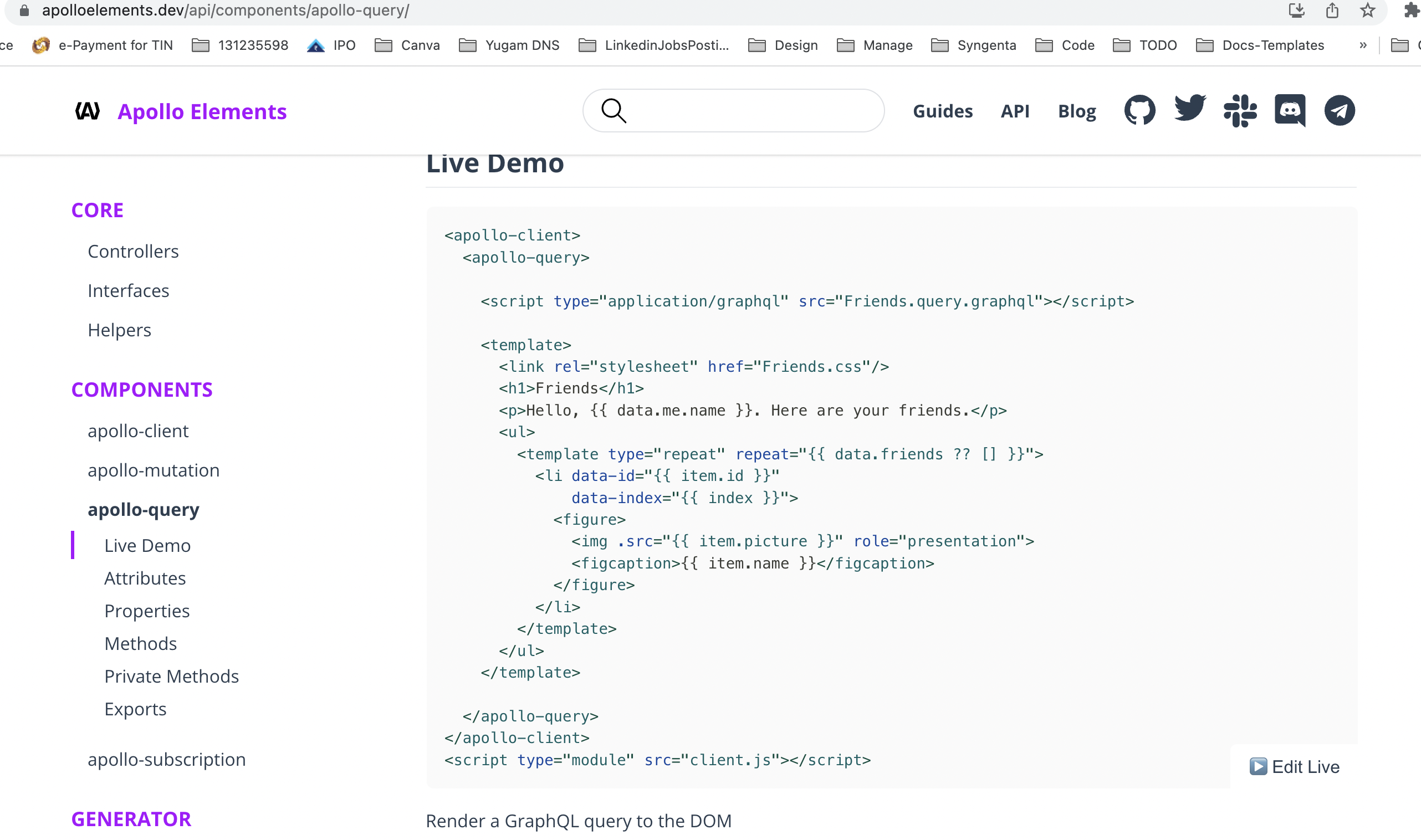Open the Blog page link
The height and width of the screenshot is (840, 1421).
pyautogui.click(x=1076, y=111)
